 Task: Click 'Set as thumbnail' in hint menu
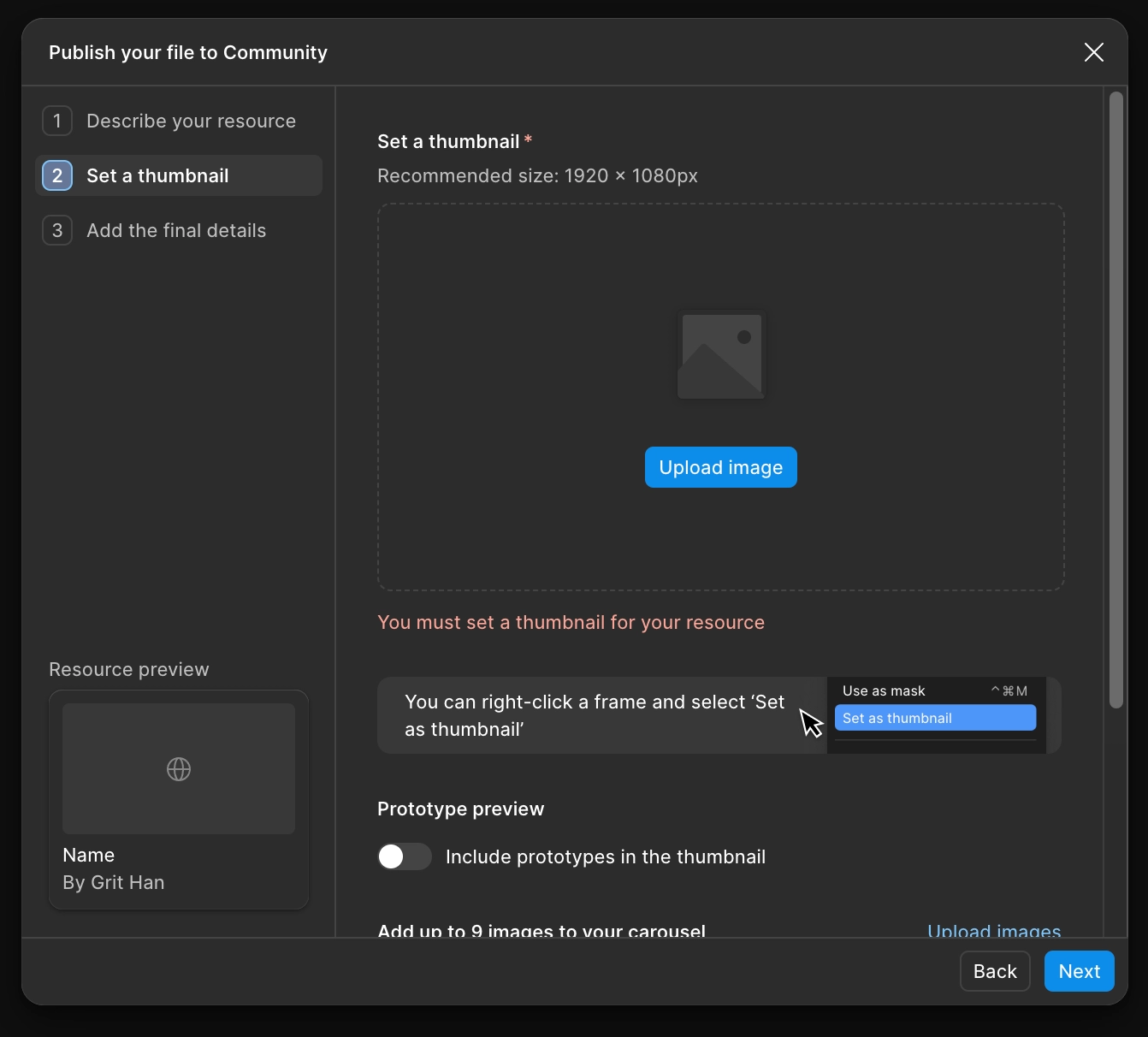[x=934, y=718]
